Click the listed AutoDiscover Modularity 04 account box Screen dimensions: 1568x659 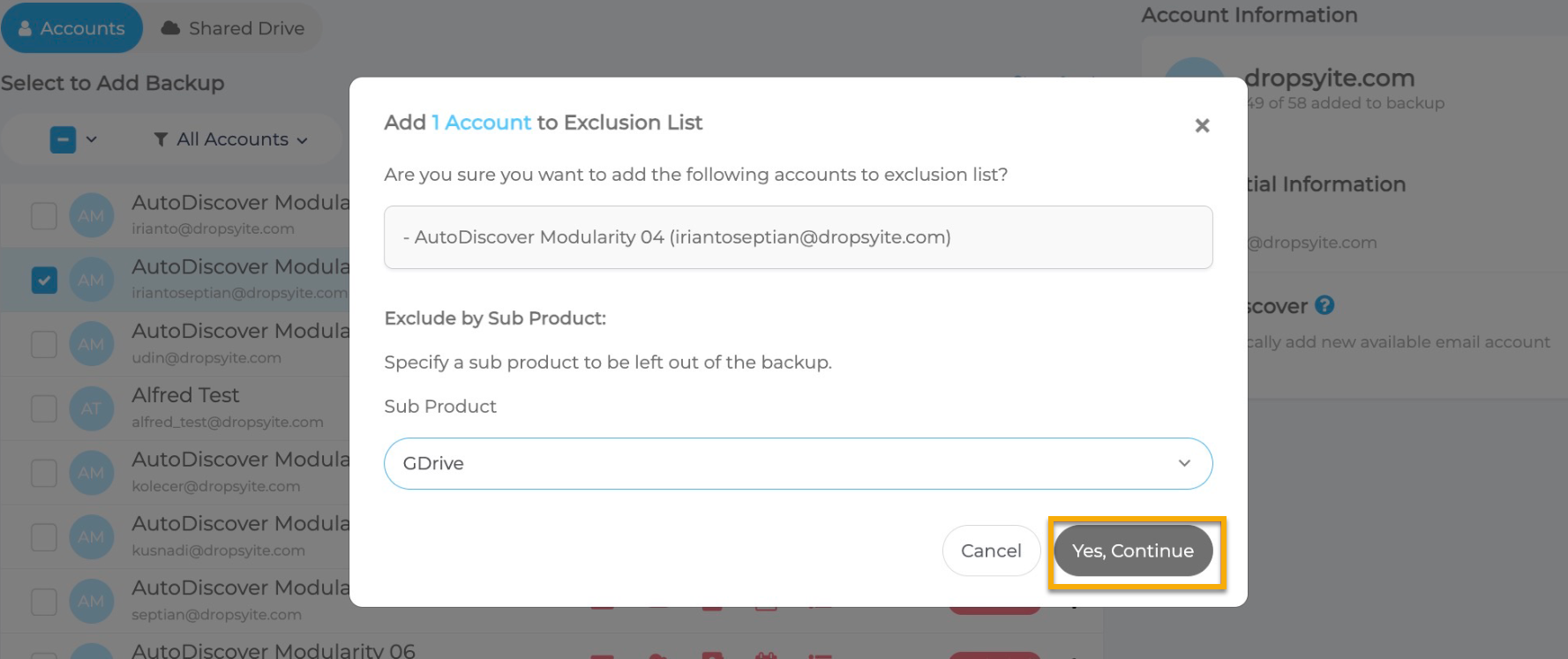pos(797,237)
